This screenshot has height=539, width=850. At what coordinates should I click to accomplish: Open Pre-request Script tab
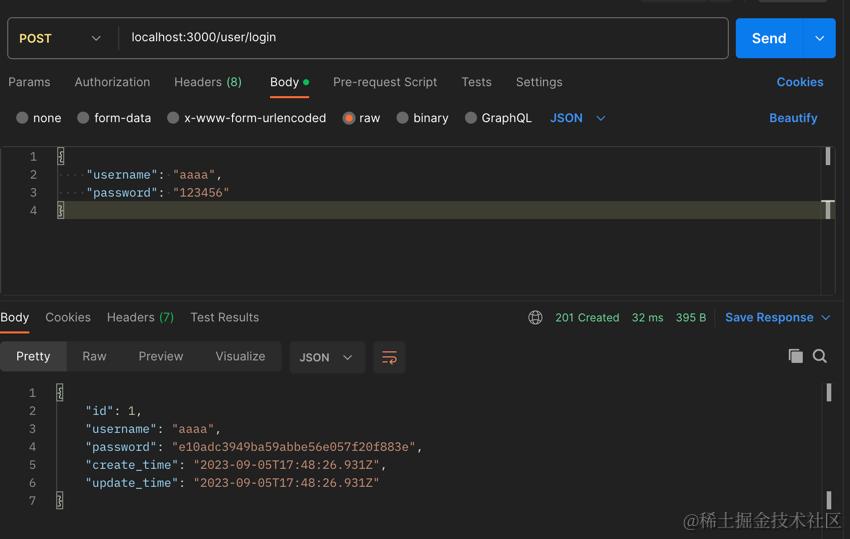385,82
